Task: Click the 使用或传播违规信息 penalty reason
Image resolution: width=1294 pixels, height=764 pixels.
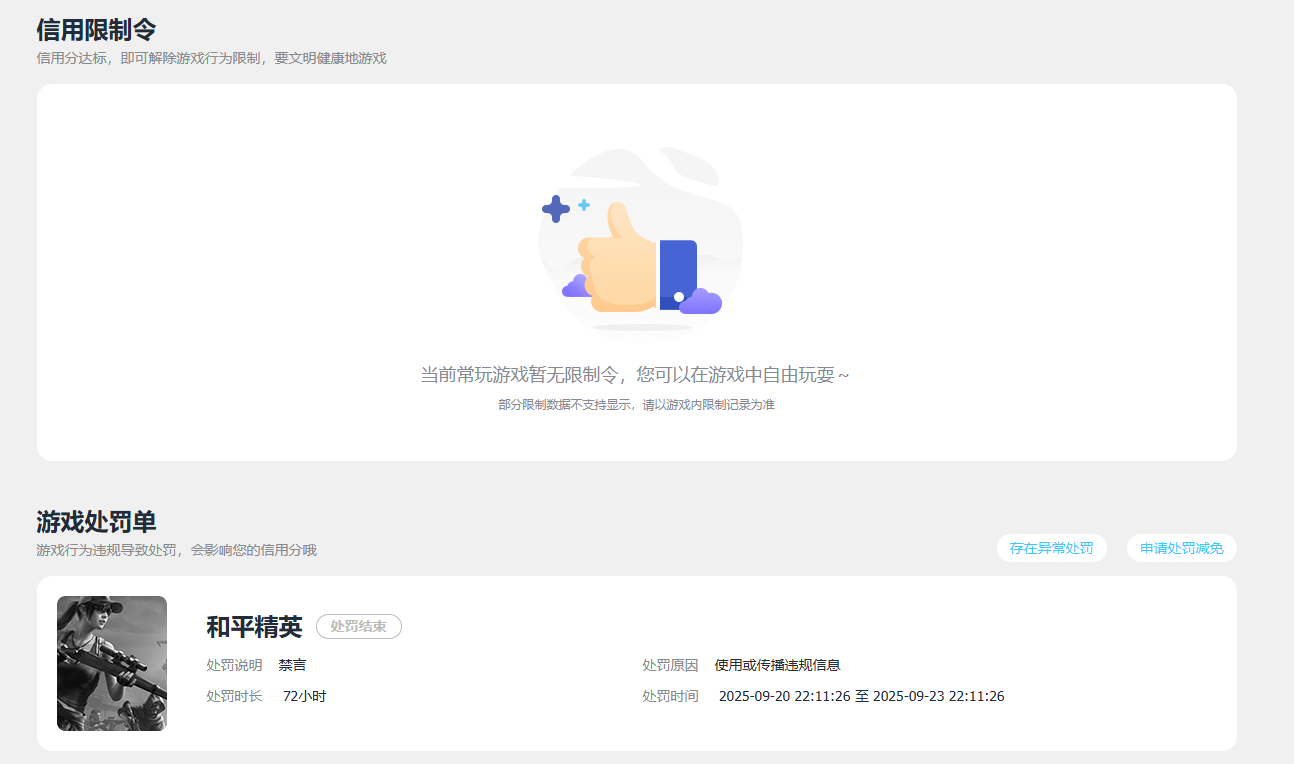Action: [777, 665]
